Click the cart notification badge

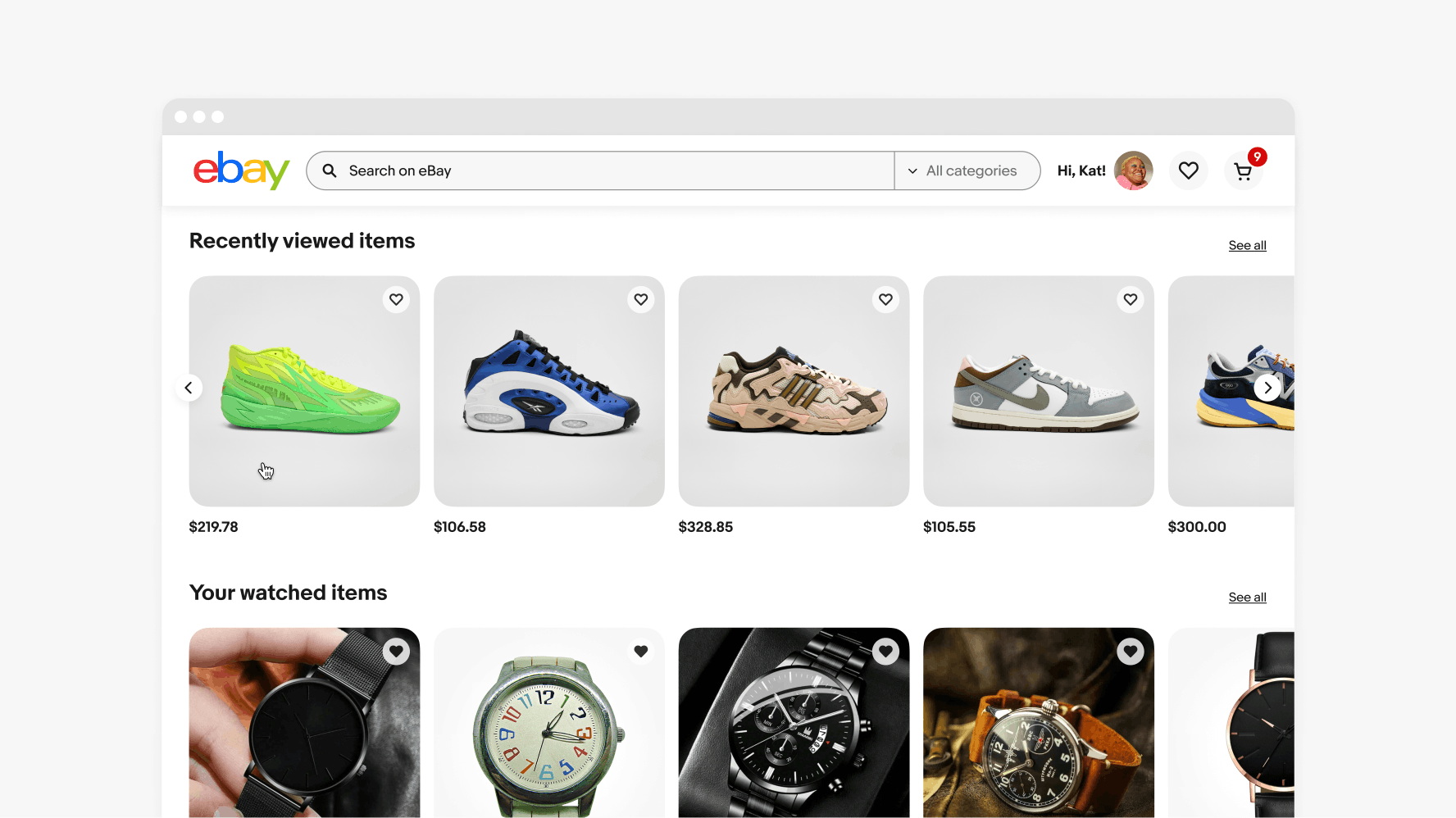click(x=1257, y=157)
